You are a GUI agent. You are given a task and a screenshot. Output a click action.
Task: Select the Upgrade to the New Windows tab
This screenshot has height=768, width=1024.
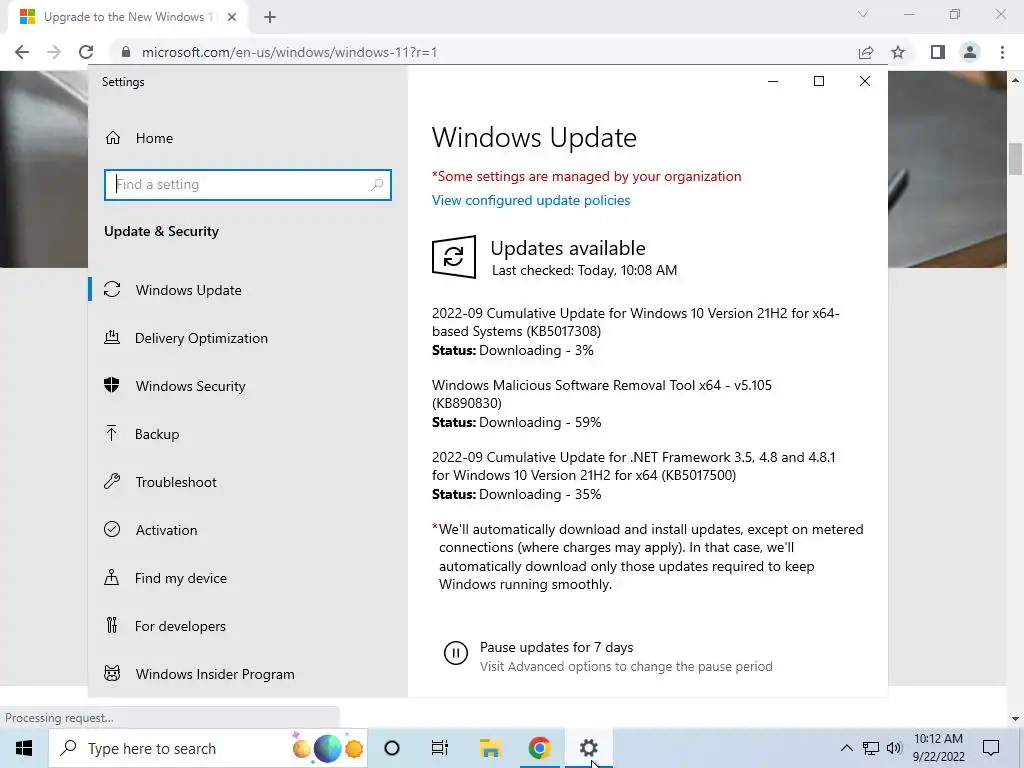tap(128, 17)
